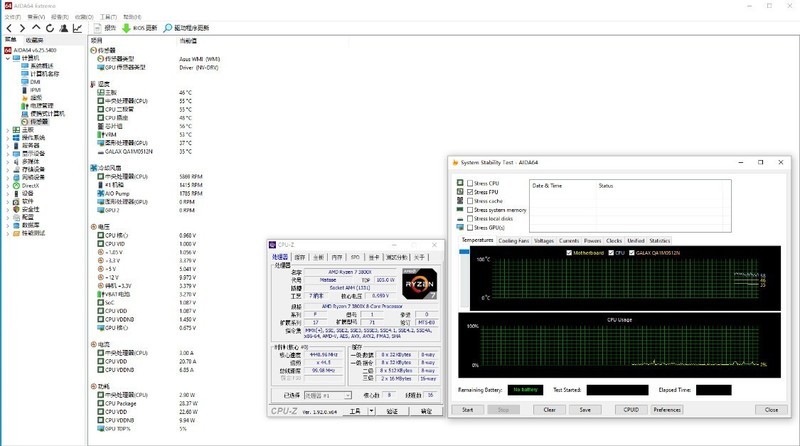This screenshot has height=446, width=800.
Task: Click the monitor icon beside Stress GPU(s)
Action: [x=460, y=227]
